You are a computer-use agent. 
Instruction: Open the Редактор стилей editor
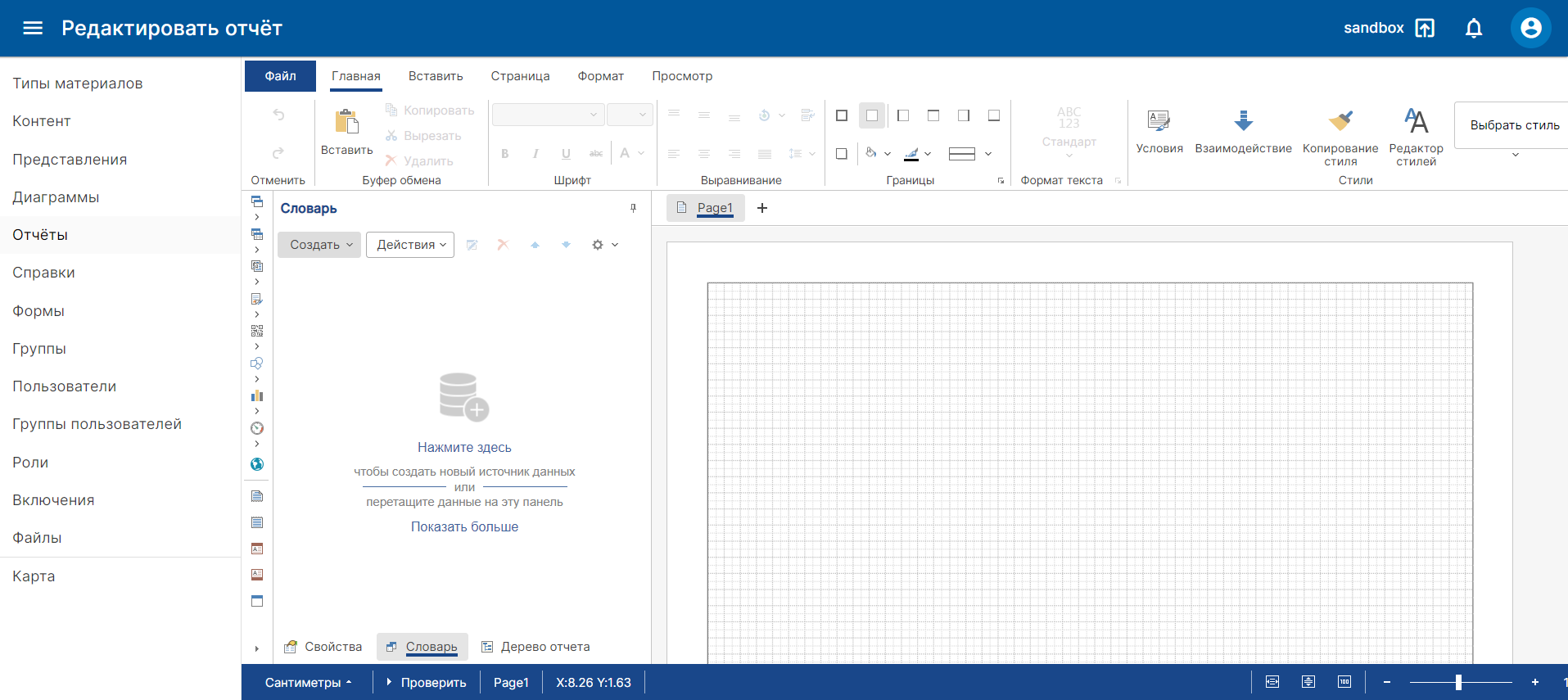pos(1416,137)
